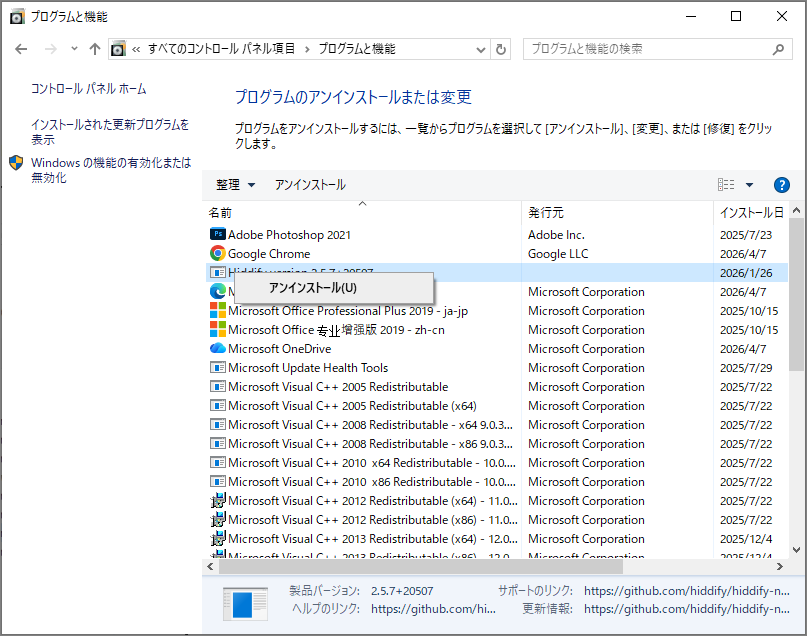
Task: Select Visual C++ 2008 Redistributable x86 9.0.3 row
Action: [497, 444]
